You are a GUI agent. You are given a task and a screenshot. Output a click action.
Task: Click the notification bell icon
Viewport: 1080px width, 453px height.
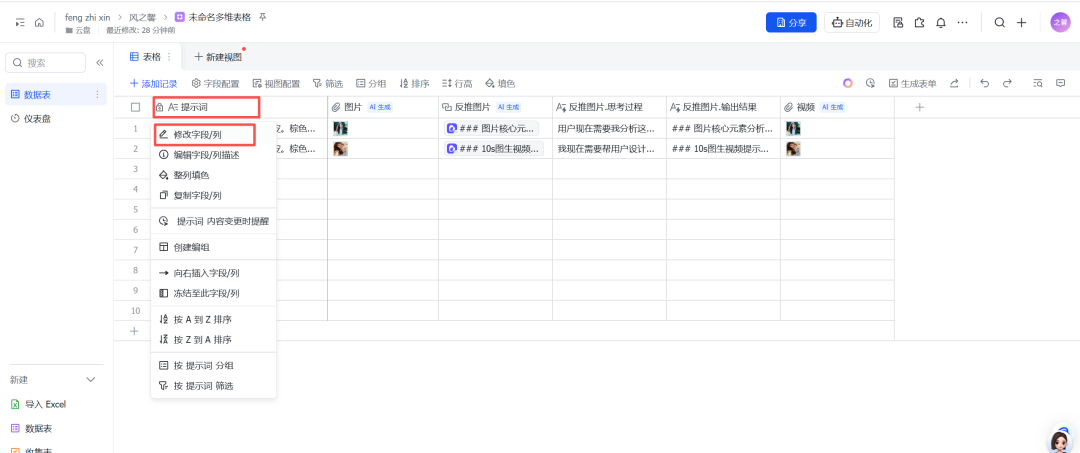coord(940,22)
